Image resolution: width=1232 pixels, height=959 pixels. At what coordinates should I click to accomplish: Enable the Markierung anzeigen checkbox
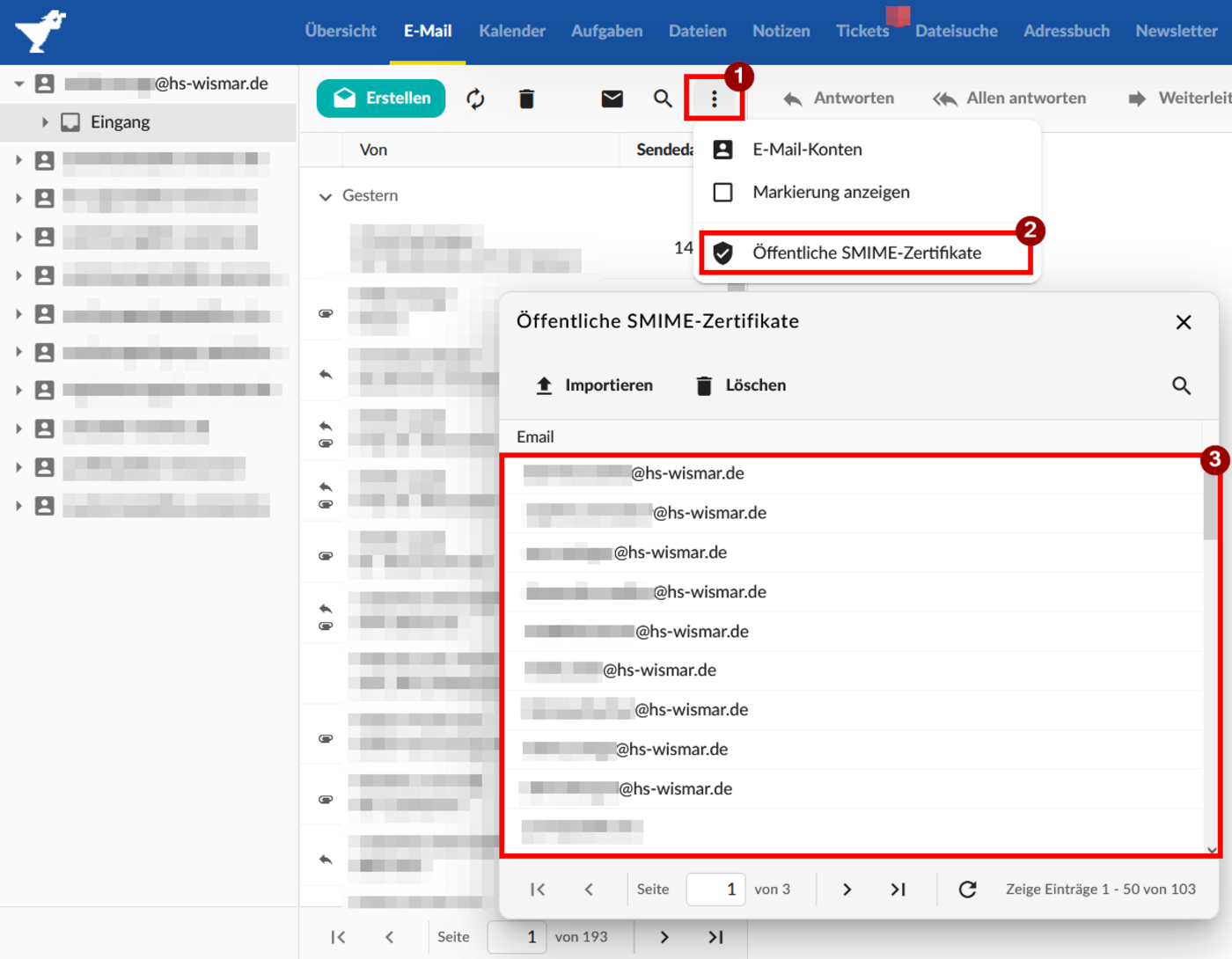click(x=722, y=192)
